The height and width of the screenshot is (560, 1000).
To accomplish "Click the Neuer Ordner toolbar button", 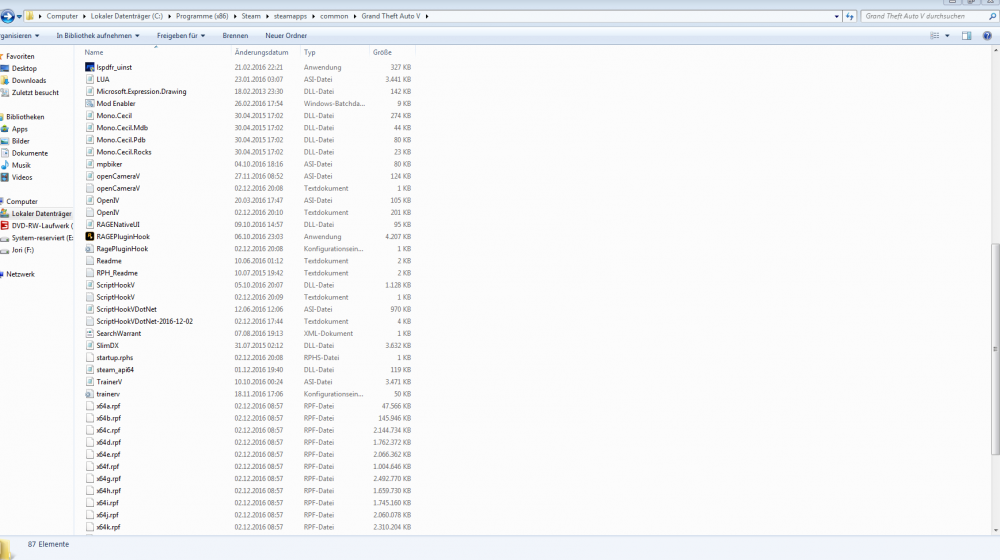I will coord(286,36).
